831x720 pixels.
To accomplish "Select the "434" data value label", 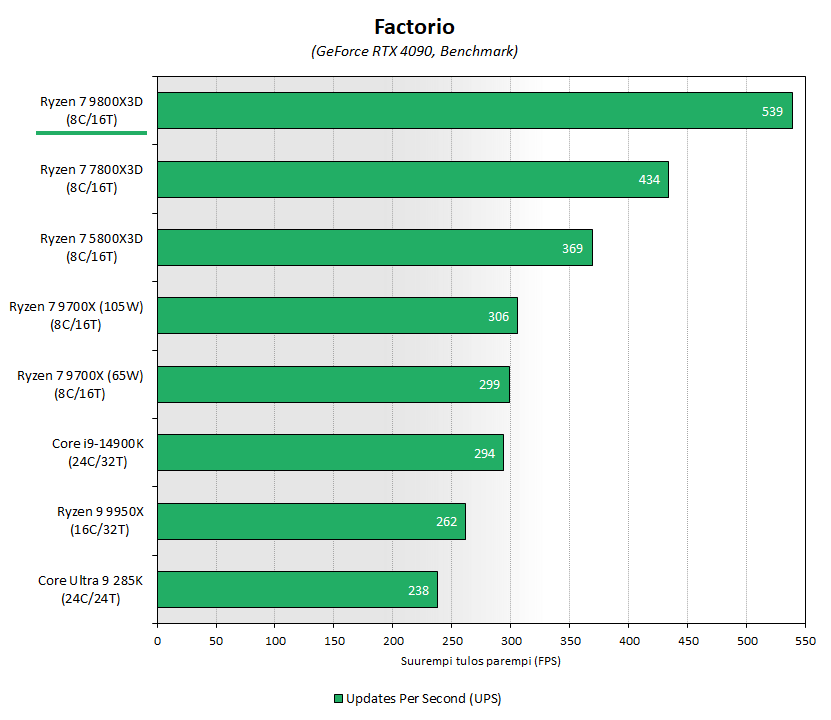I will 649,180.
